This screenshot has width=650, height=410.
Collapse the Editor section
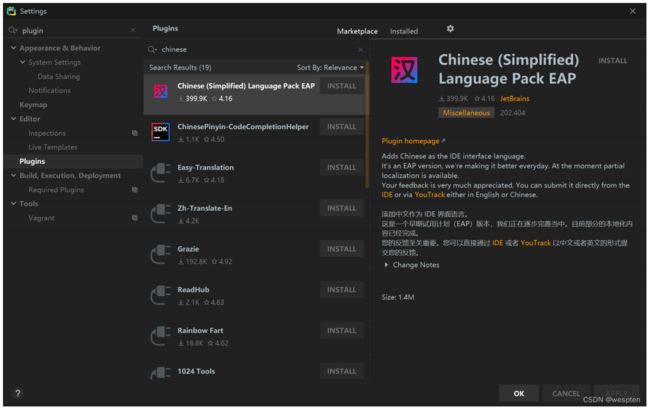pos(14,119)
